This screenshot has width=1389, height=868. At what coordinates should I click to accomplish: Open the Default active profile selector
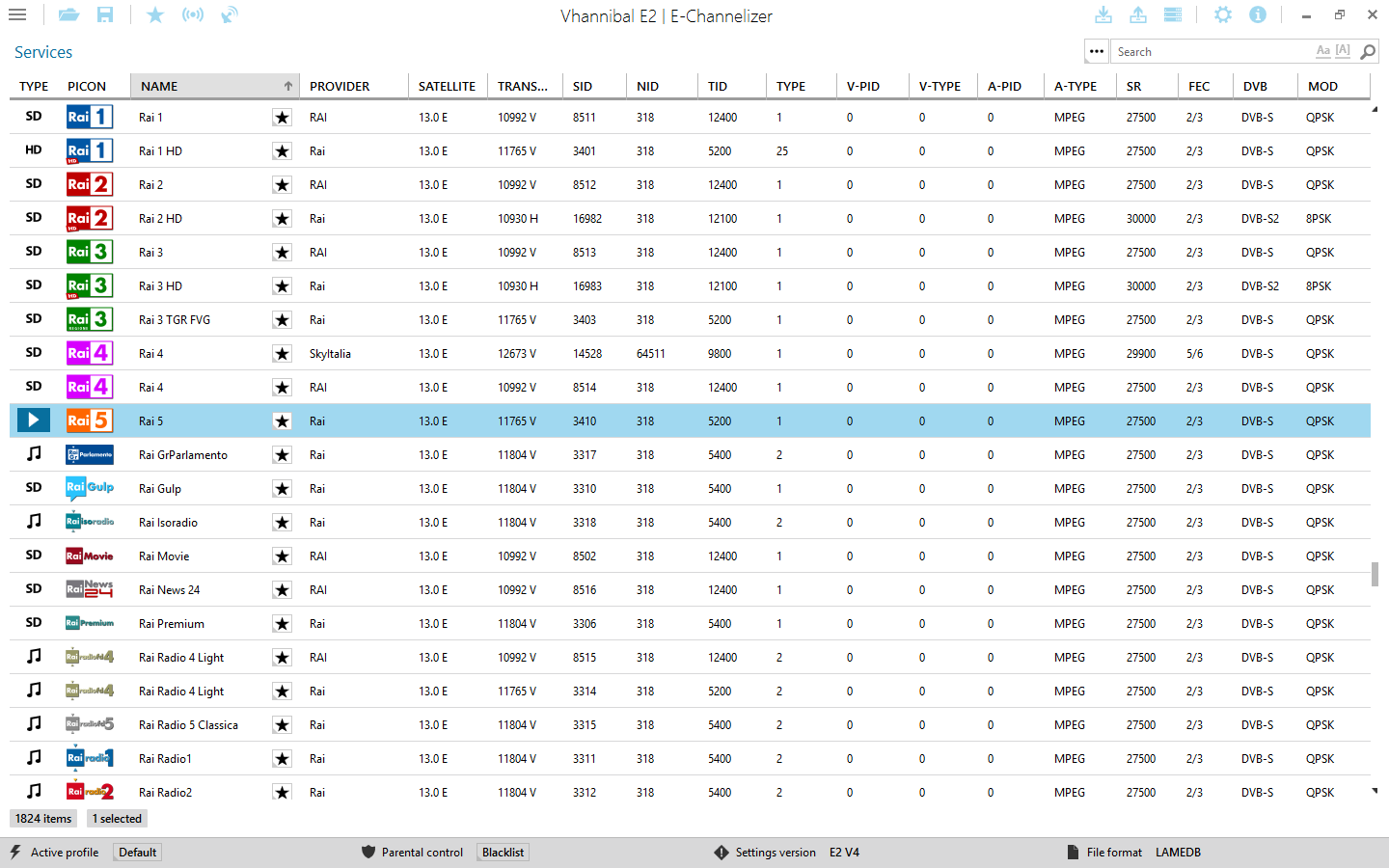click(138, 853)
